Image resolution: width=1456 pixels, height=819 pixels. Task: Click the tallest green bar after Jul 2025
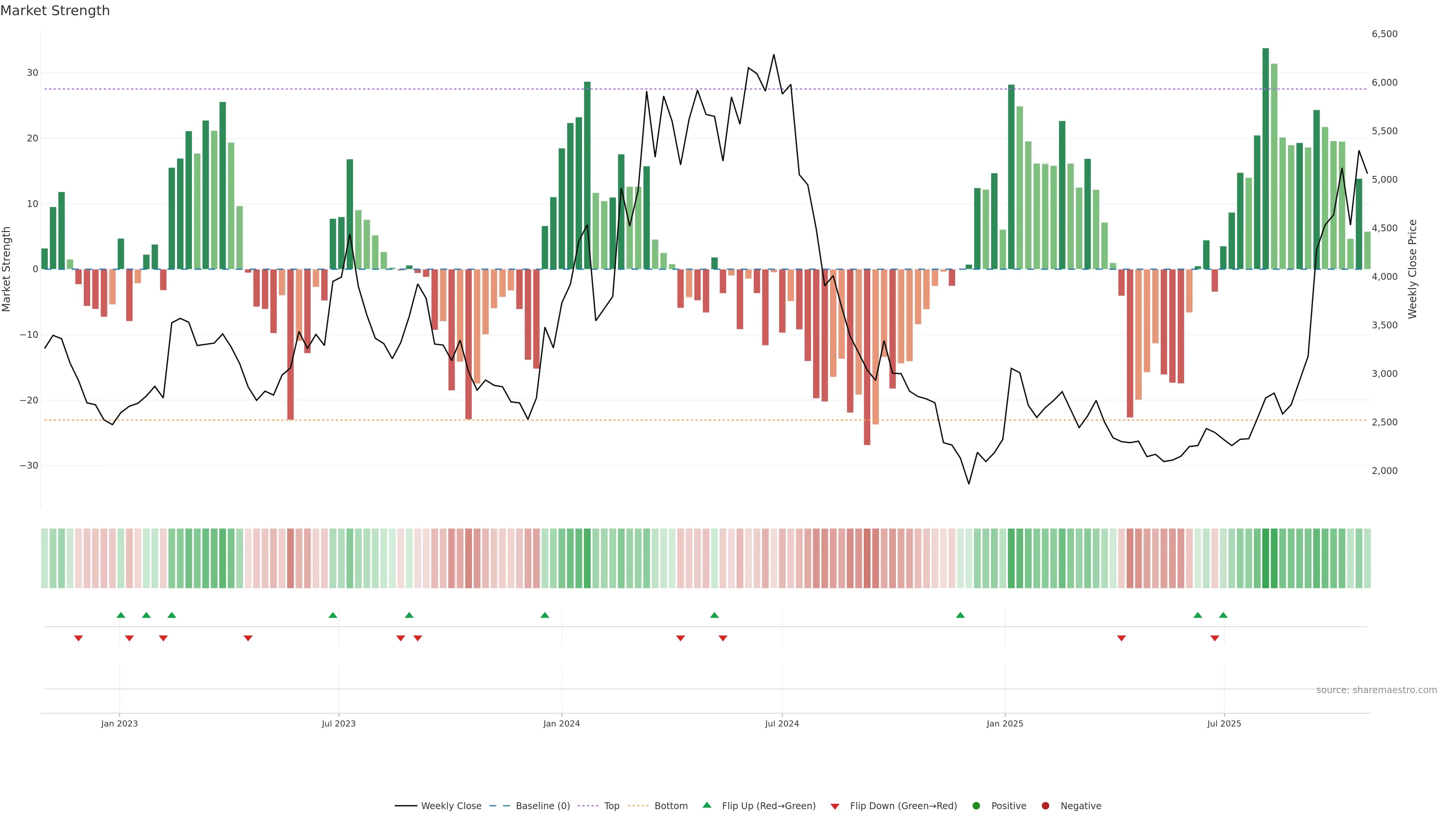1266,158
